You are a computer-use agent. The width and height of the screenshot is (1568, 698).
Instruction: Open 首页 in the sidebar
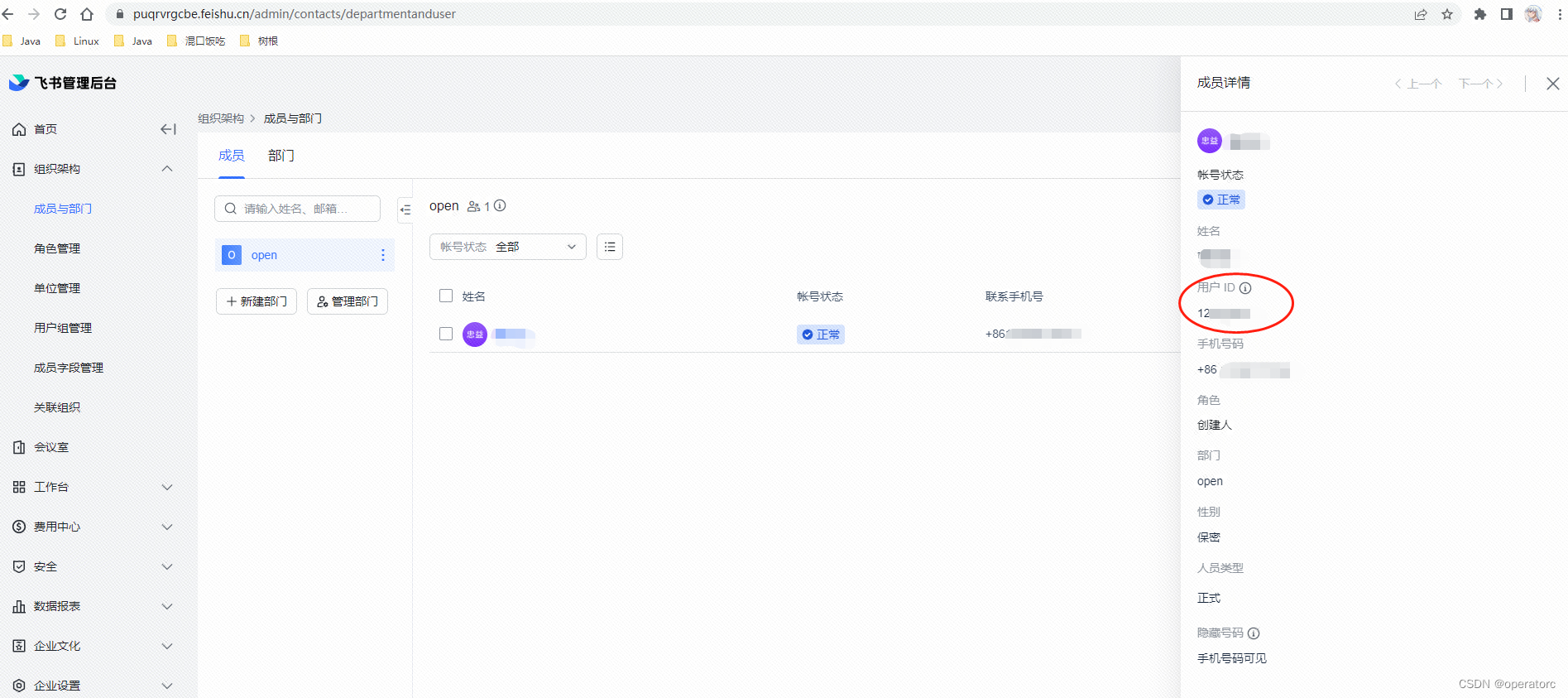pos(46,129)
